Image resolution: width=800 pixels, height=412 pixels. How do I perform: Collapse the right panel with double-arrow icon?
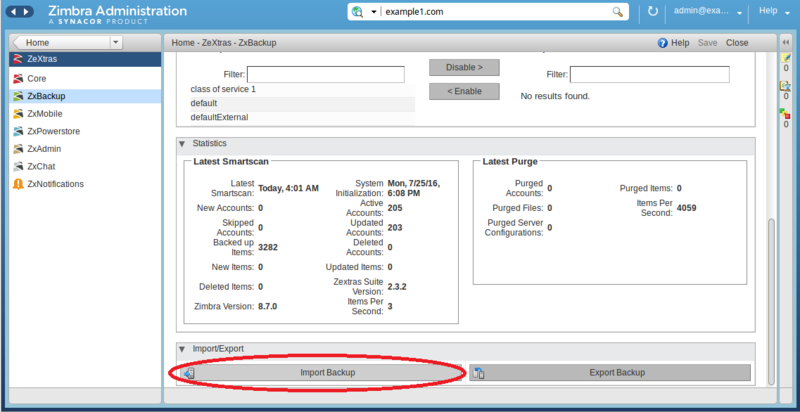(786, 43)
